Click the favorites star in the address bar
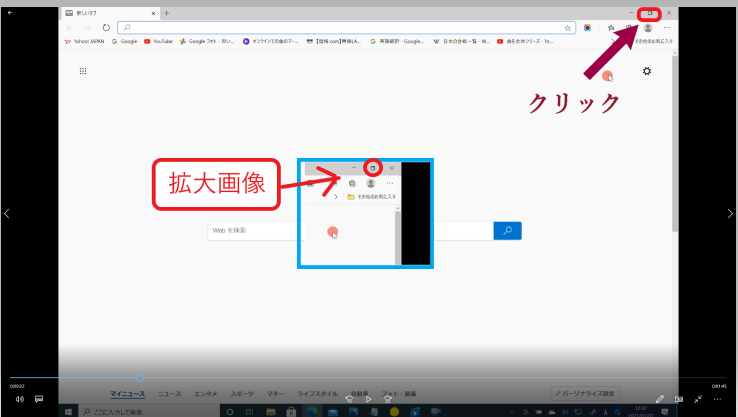 [568, 28]
